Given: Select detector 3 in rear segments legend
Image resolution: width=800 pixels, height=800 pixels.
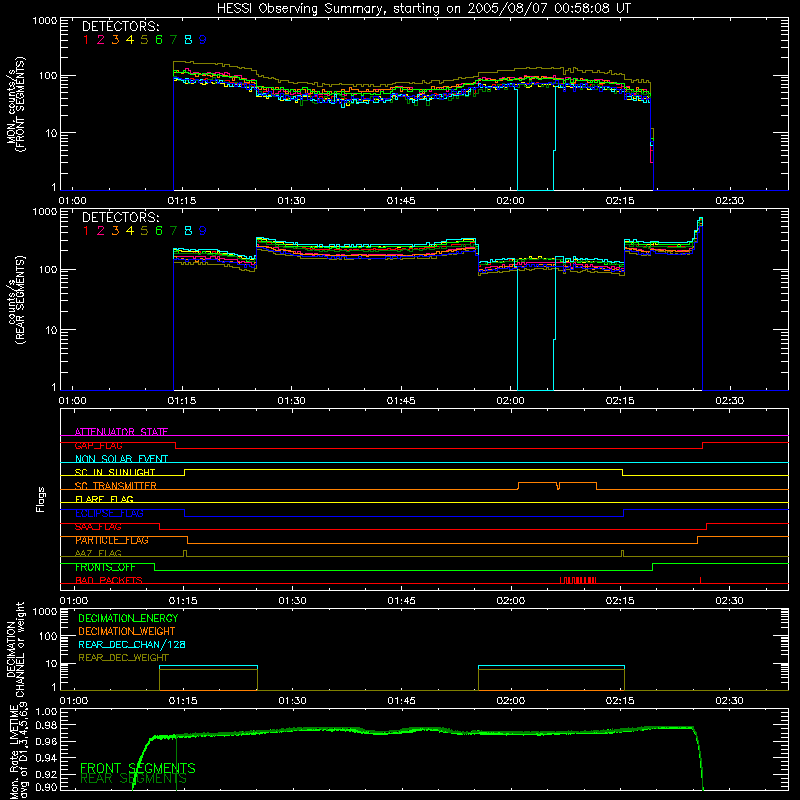Looking at the screenshot, I should tap(115, 231).
